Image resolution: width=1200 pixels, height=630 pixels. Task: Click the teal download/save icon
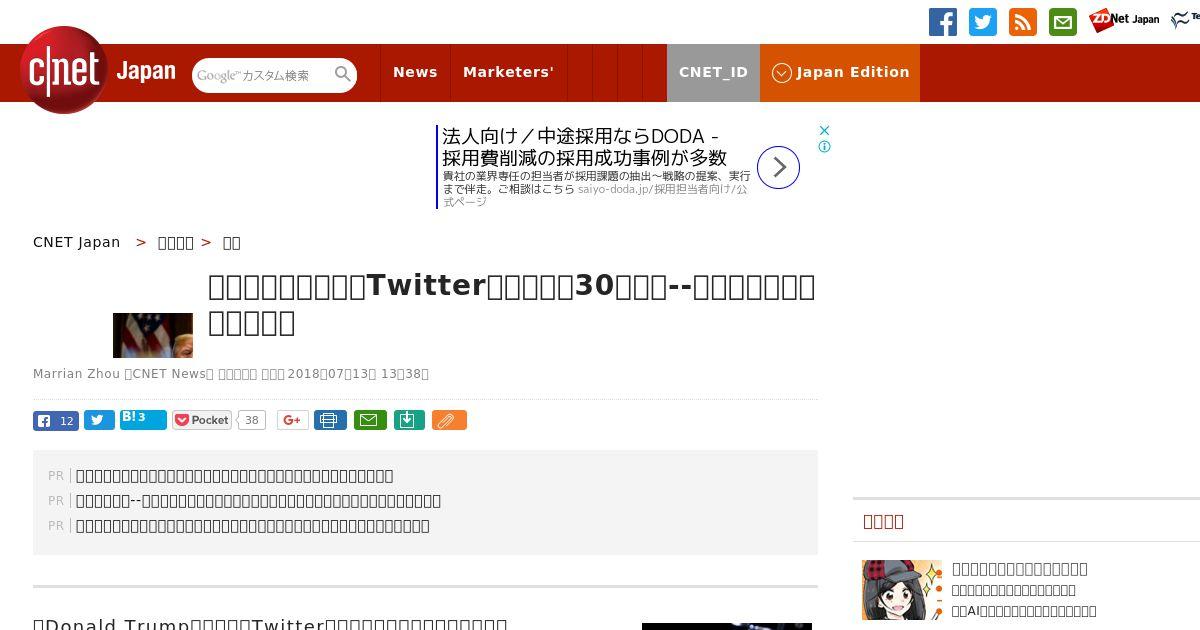(409, 420)
